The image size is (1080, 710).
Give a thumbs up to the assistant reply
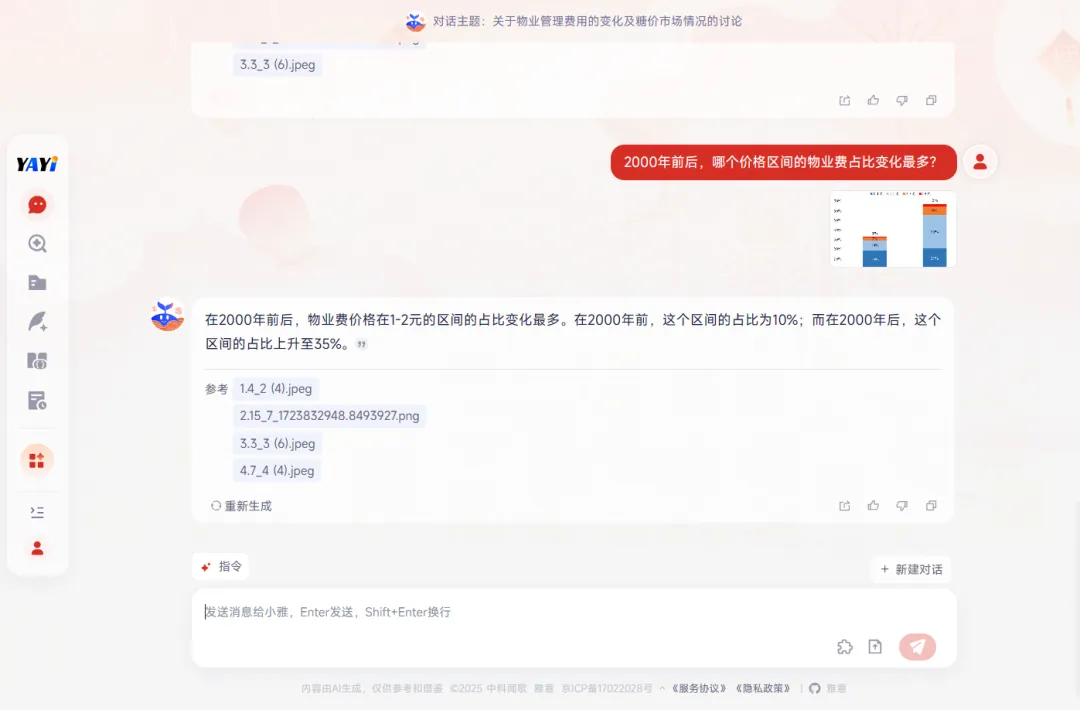tap(873, 506)
